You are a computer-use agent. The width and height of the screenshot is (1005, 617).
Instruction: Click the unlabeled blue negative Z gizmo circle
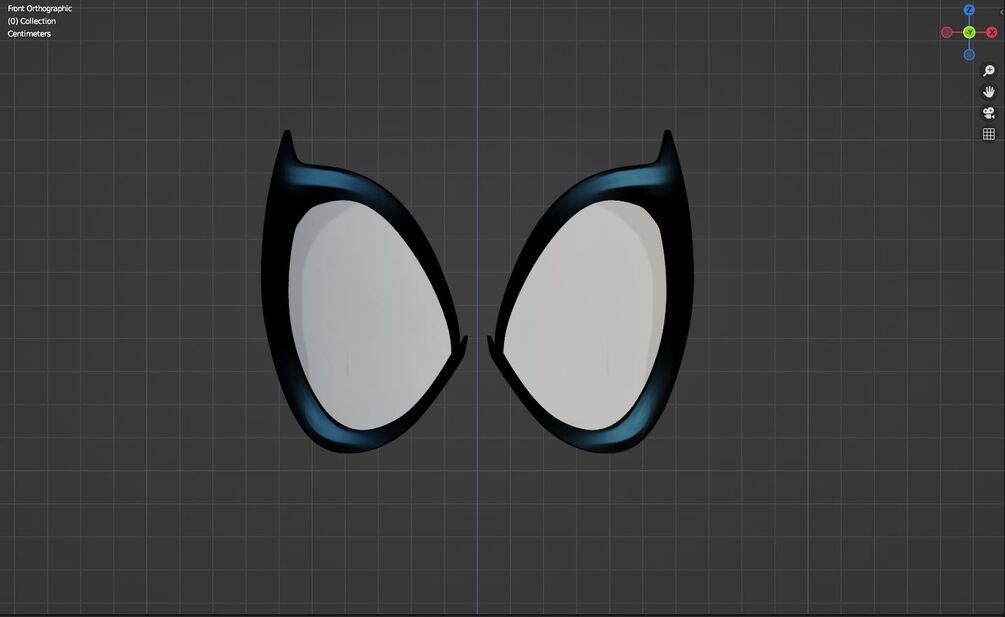[969, 55]
